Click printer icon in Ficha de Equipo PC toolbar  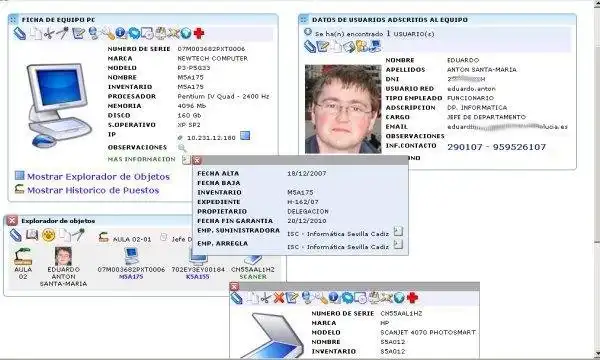point(160,34)
